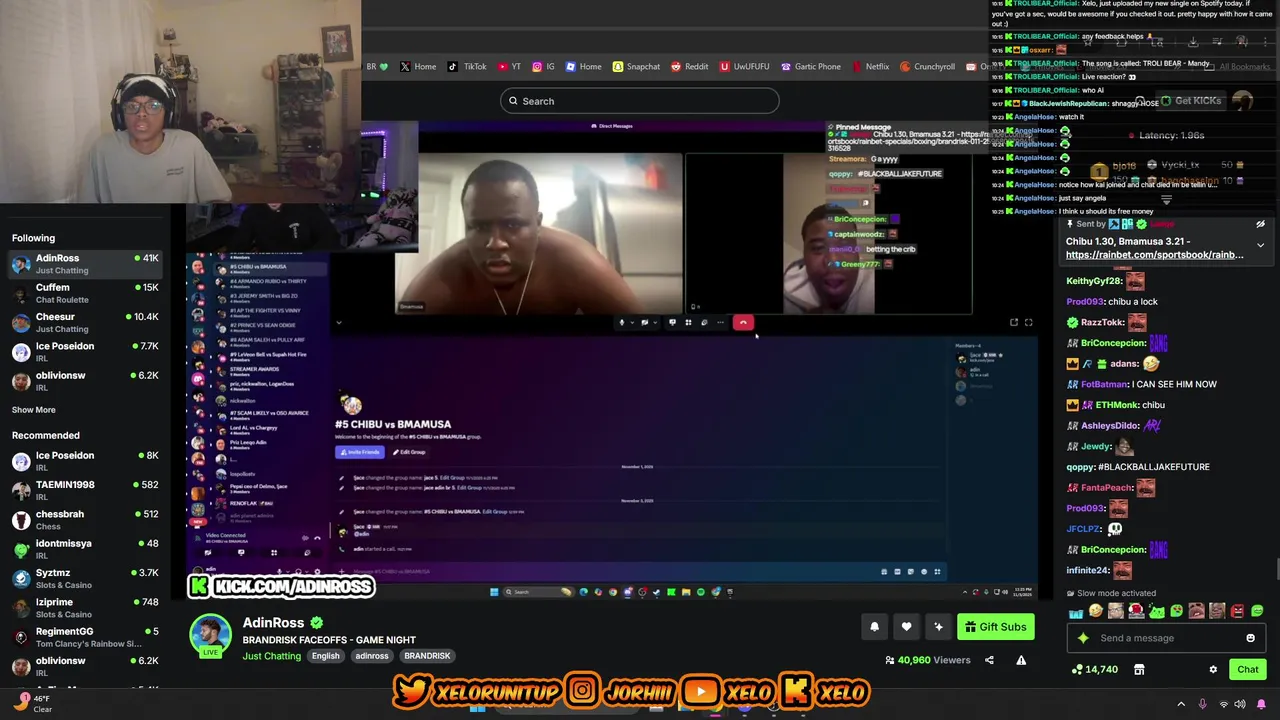Open more options in the Discord call bar

coord(720,322)
